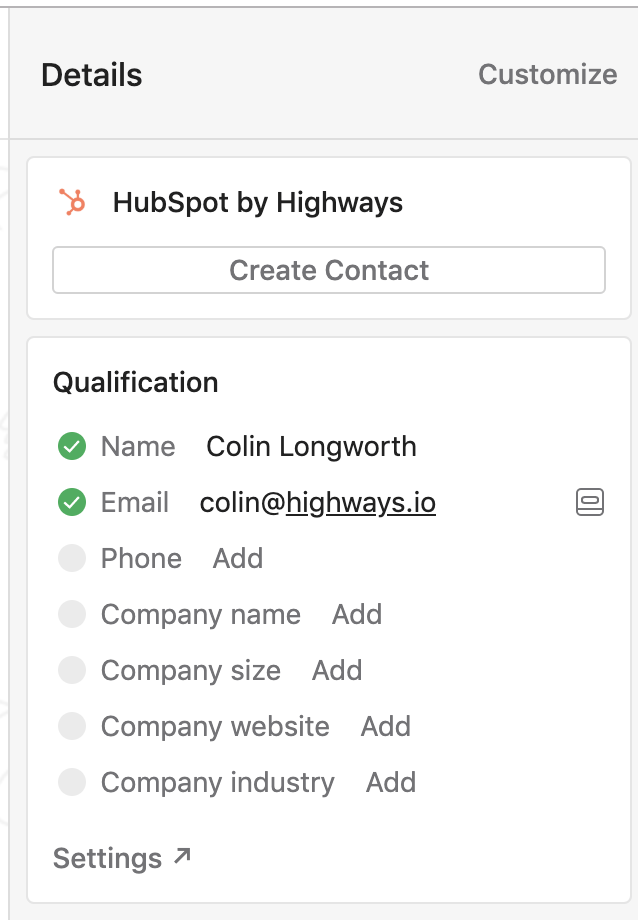The height and width of the screenshot is (920, 638).
Task: Add a company industry value
Action: (391, 782)
